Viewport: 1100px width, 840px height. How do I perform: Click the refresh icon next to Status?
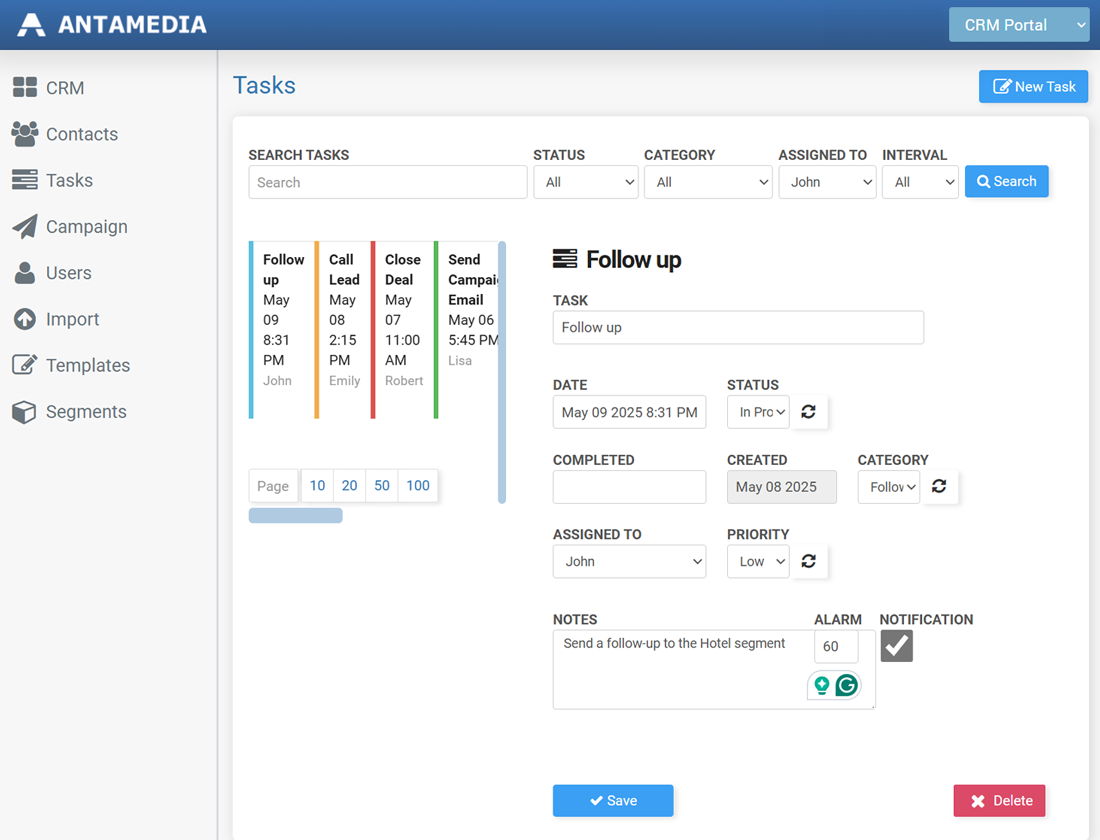point(808,412)
